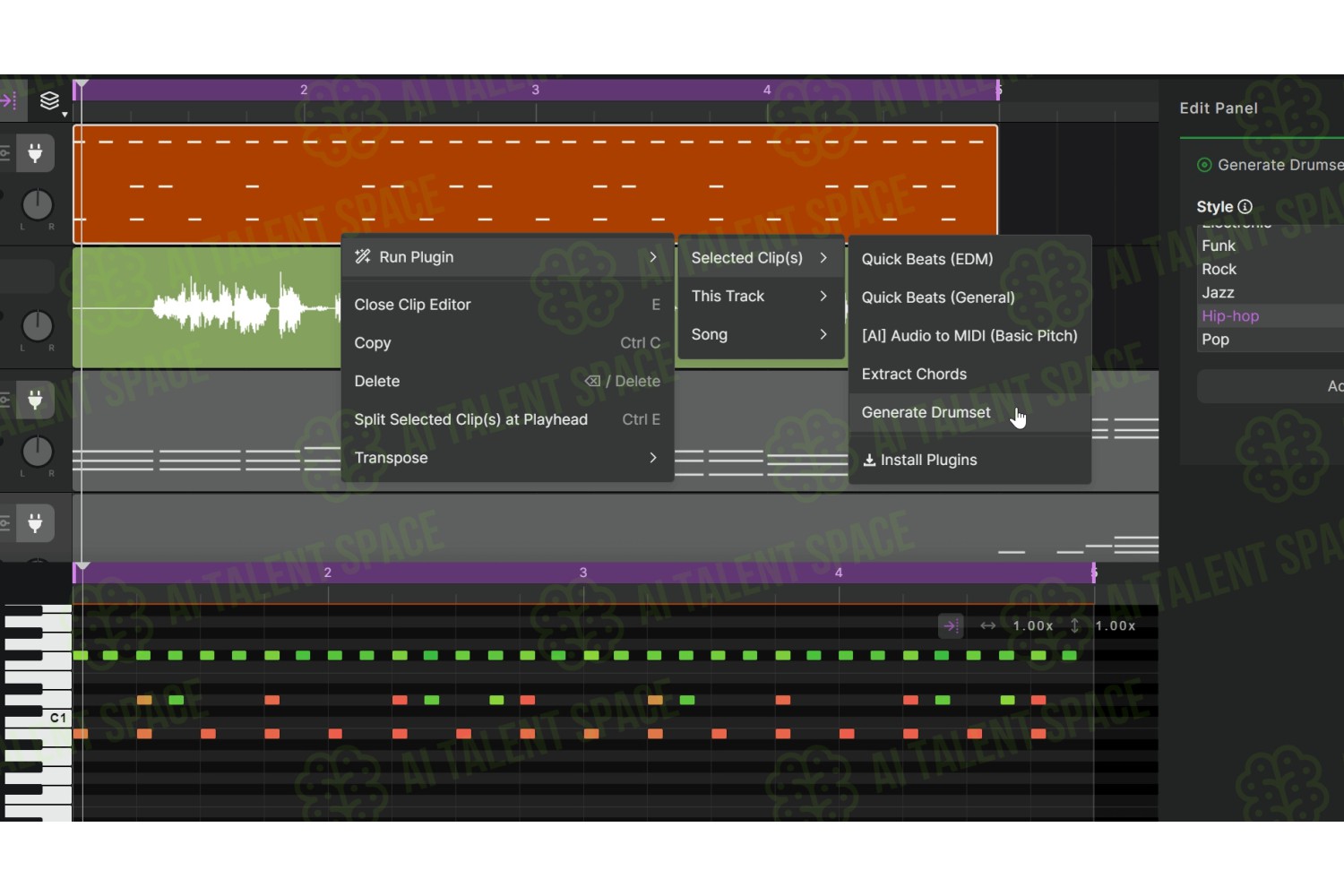This screenshot has height=896, width=1344.
Task: Select Delete from the context menu
Action: [x=507, y=381]
